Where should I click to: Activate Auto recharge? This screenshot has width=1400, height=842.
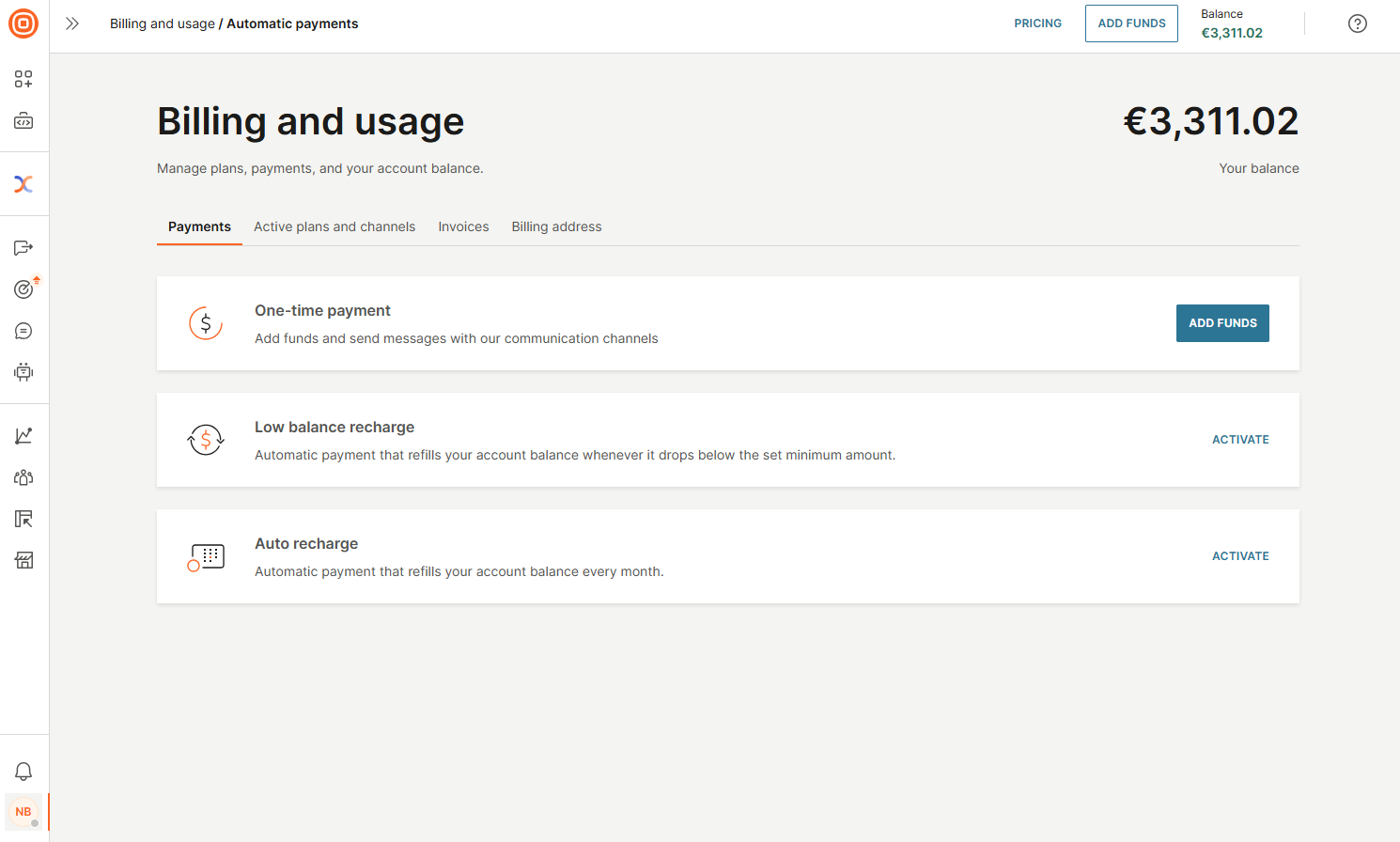pyautogui.click(x=1240, y=556)
